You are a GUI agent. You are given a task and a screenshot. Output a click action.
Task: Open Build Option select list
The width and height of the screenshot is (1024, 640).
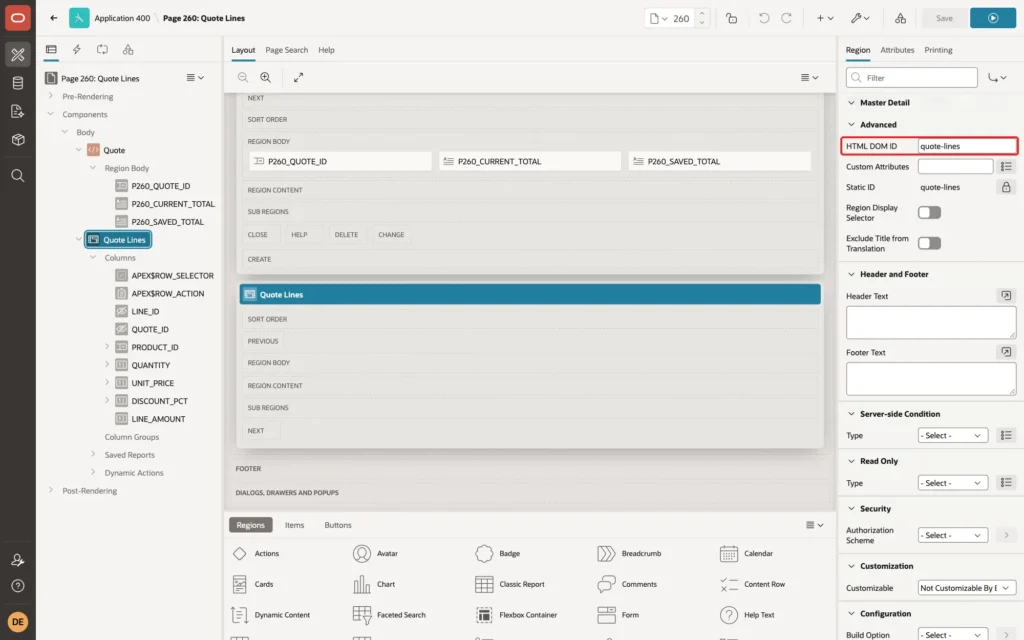click(952, 635)
